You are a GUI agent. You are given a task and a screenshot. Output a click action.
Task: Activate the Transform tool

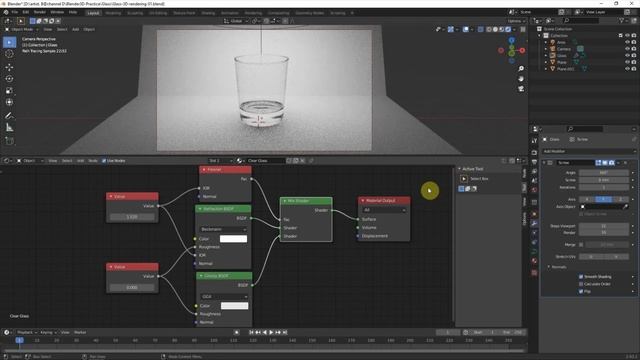point(9,102)
